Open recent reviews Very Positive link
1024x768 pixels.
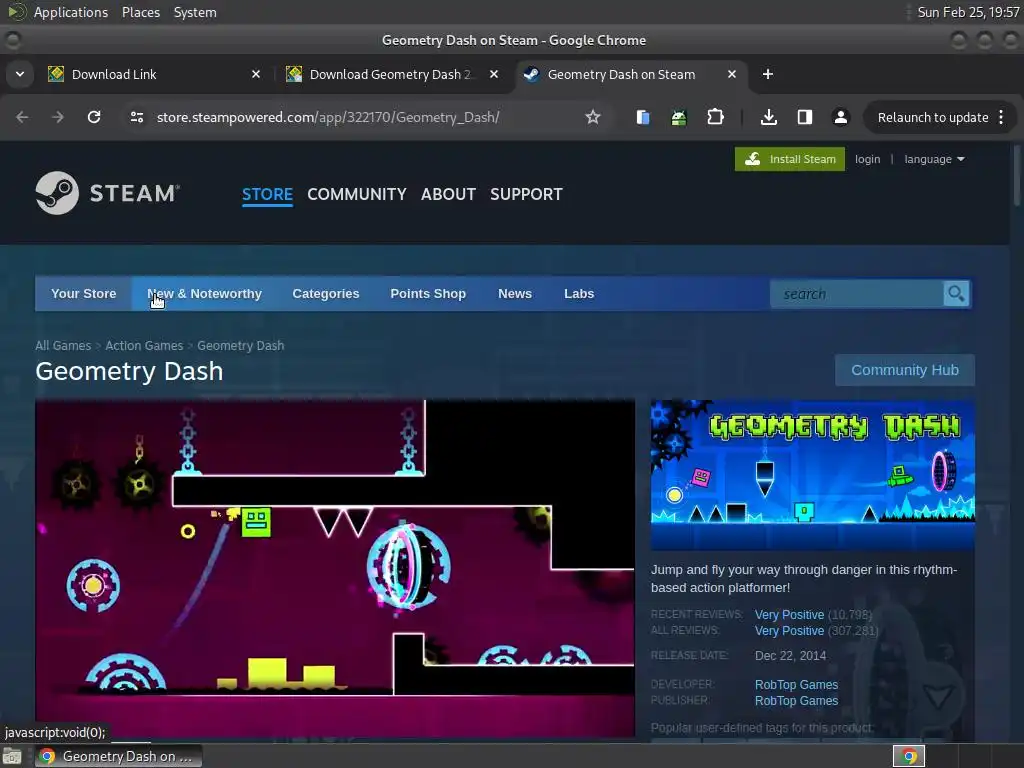coord(790,615)
